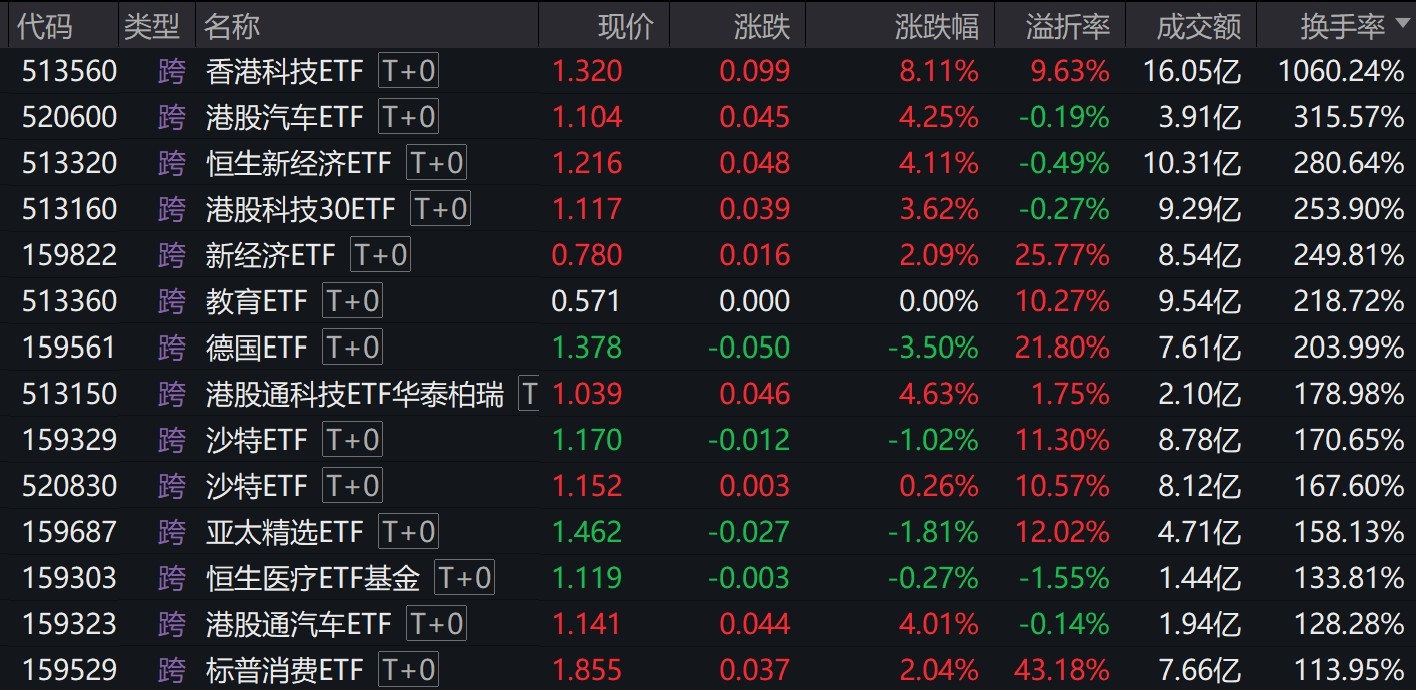Select the 港股通科技ETF华泰柏瑞 row

(x=354, y=394)
